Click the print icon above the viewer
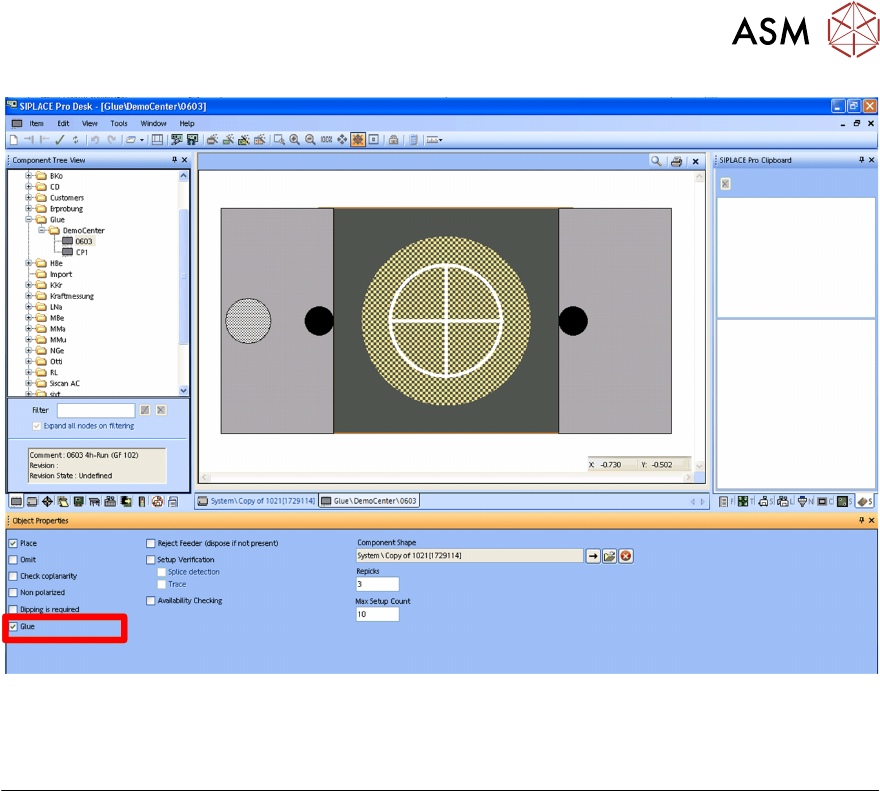The image size is (880, 791). pos(676,160)
